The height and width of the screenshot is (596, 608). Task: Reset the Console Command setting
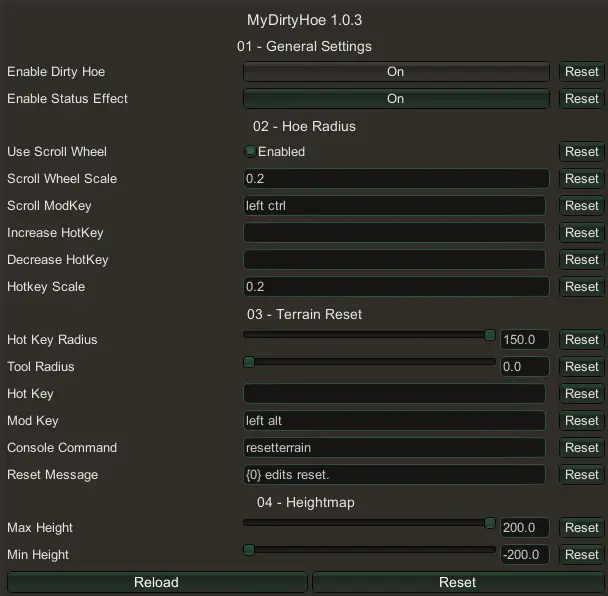[x=581, y=447]
